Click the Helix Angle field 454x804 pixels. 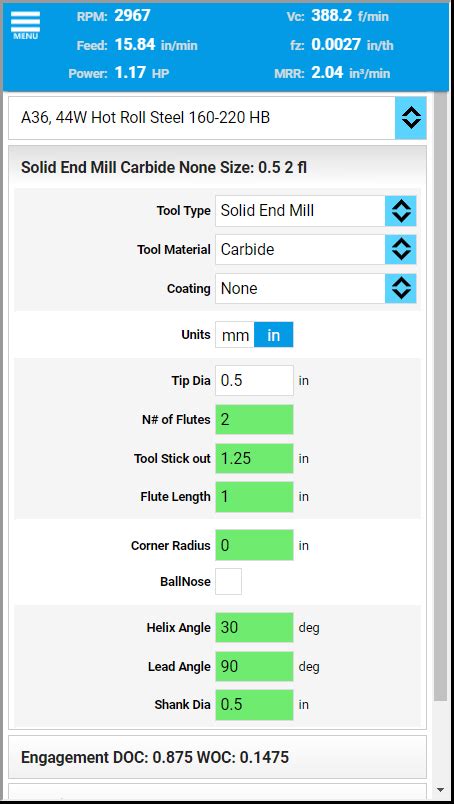pos(254,628)
